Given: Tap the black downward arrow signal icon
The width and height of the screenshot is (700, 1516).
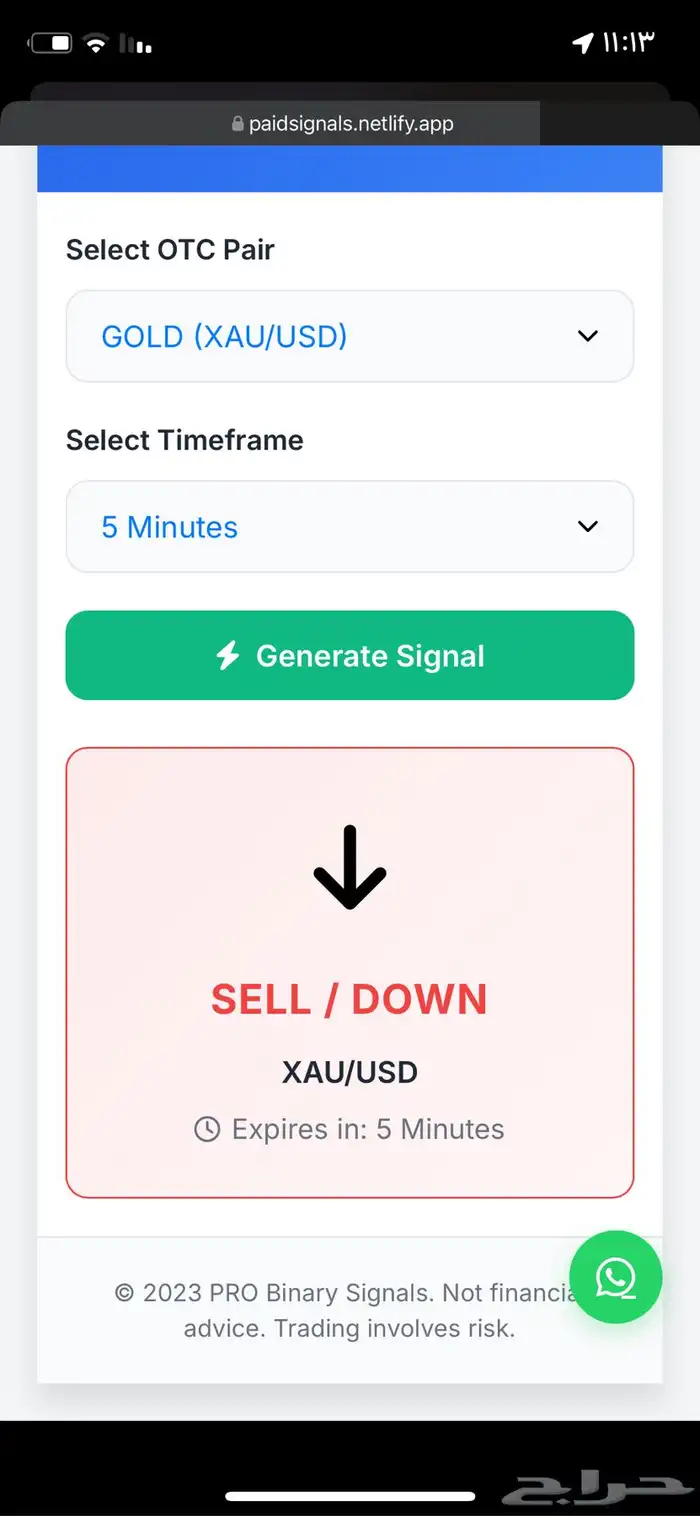Looking at the screenshot, I should [350, 867].
